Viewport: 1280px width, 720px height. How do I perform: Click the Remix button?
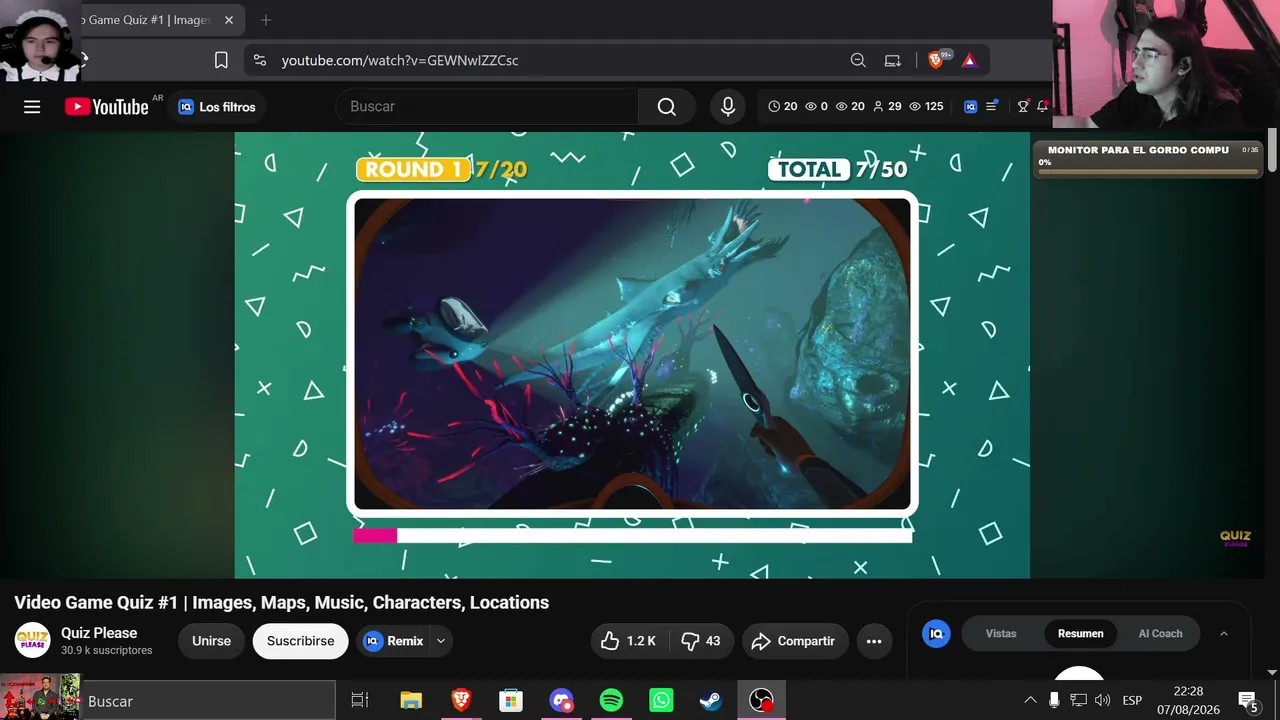click(x=393, y=641)
